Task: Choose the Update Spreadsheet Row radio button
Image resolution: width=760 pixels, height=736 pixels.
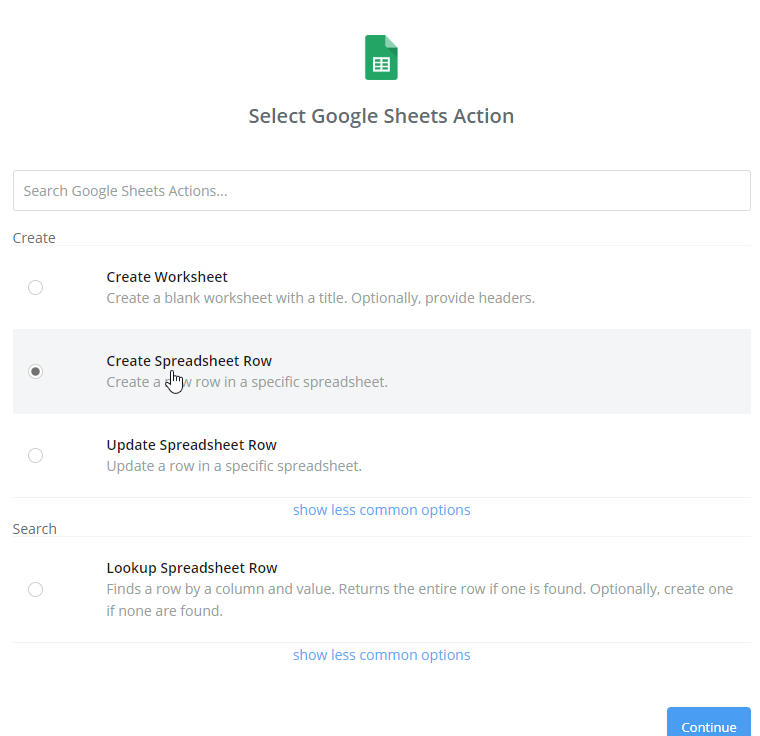Action: click(x=36, y=456)
